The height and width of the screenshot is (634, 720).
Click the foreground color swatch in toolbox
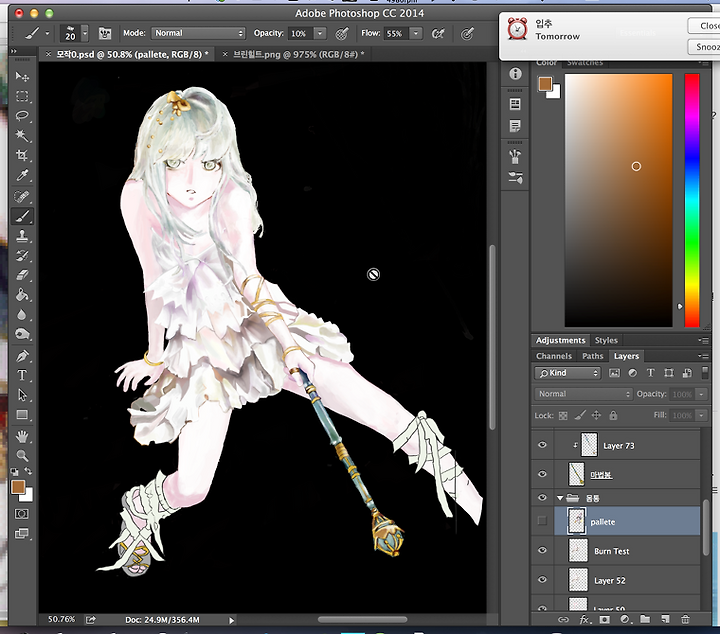(18, 487)
